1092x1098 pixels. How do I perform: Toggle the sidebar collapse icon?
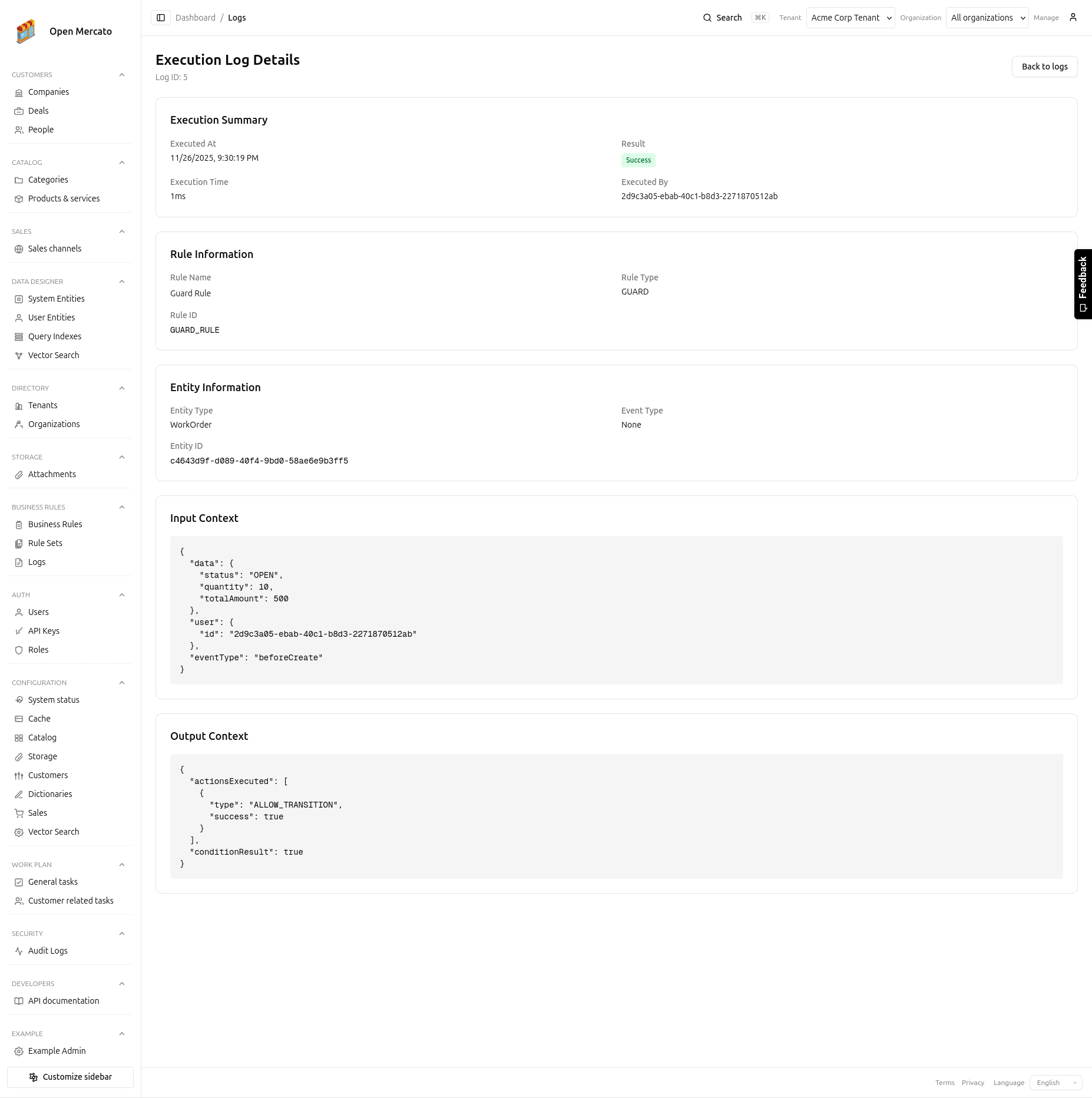[161, 18]
